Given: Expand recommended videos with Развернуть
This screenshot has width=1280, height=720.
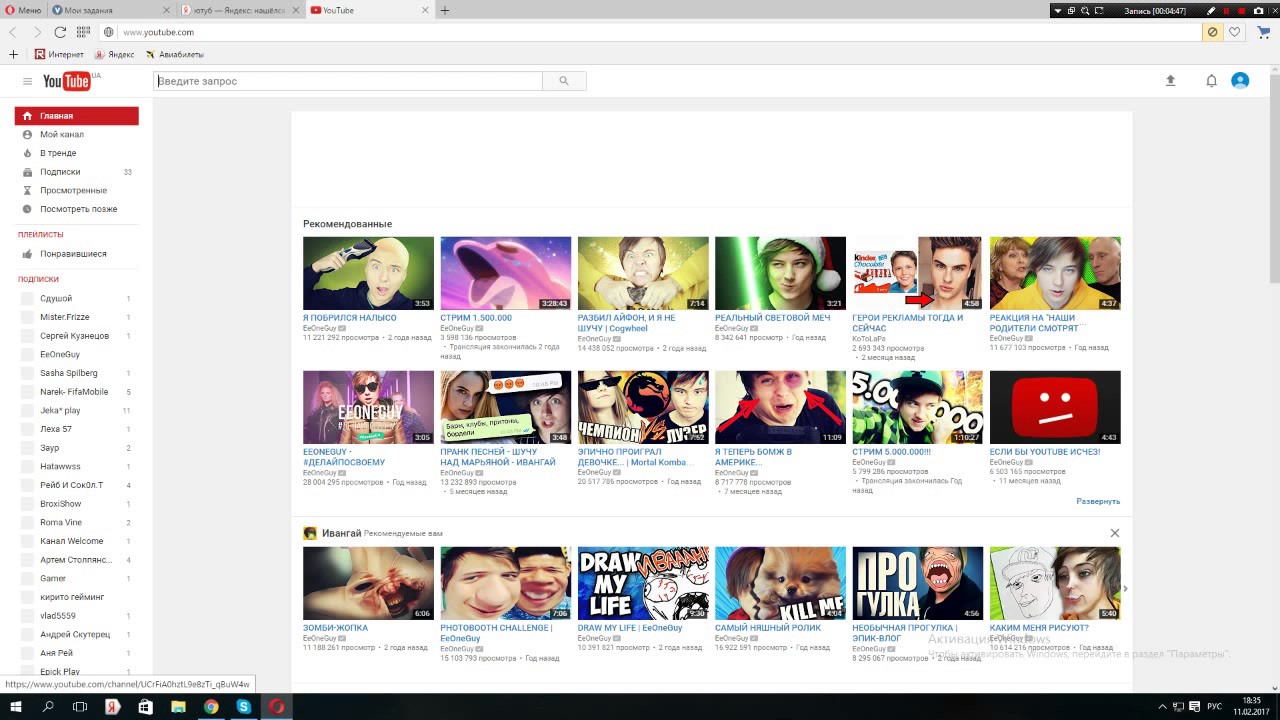Looking at the screenshot, I should coord(1098,501).
